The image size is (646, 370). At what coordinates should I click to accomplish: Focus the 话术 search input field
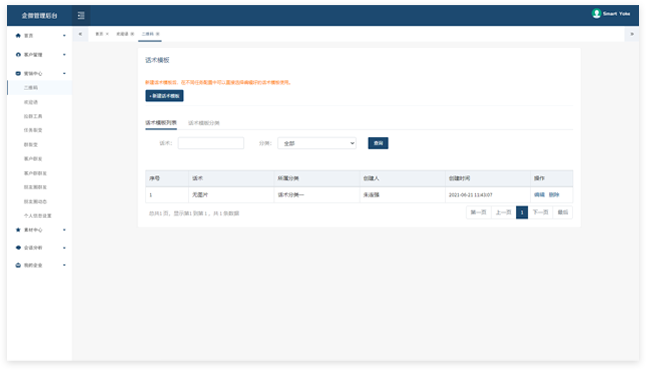point(211,143)
